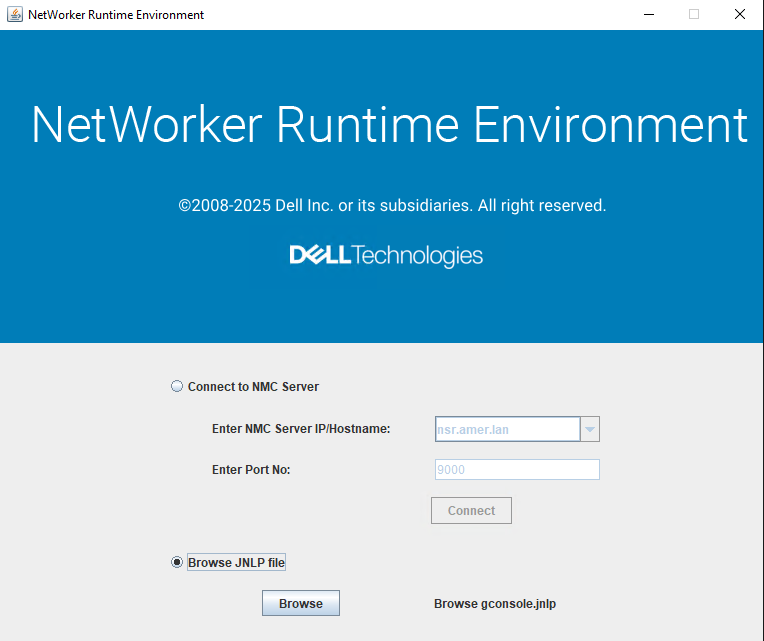Viewport: 764px width, 641px height.
Task: Click the large NetWorker Runtime Environment heading
Action: pyautogui.click(x=389, y=125)
